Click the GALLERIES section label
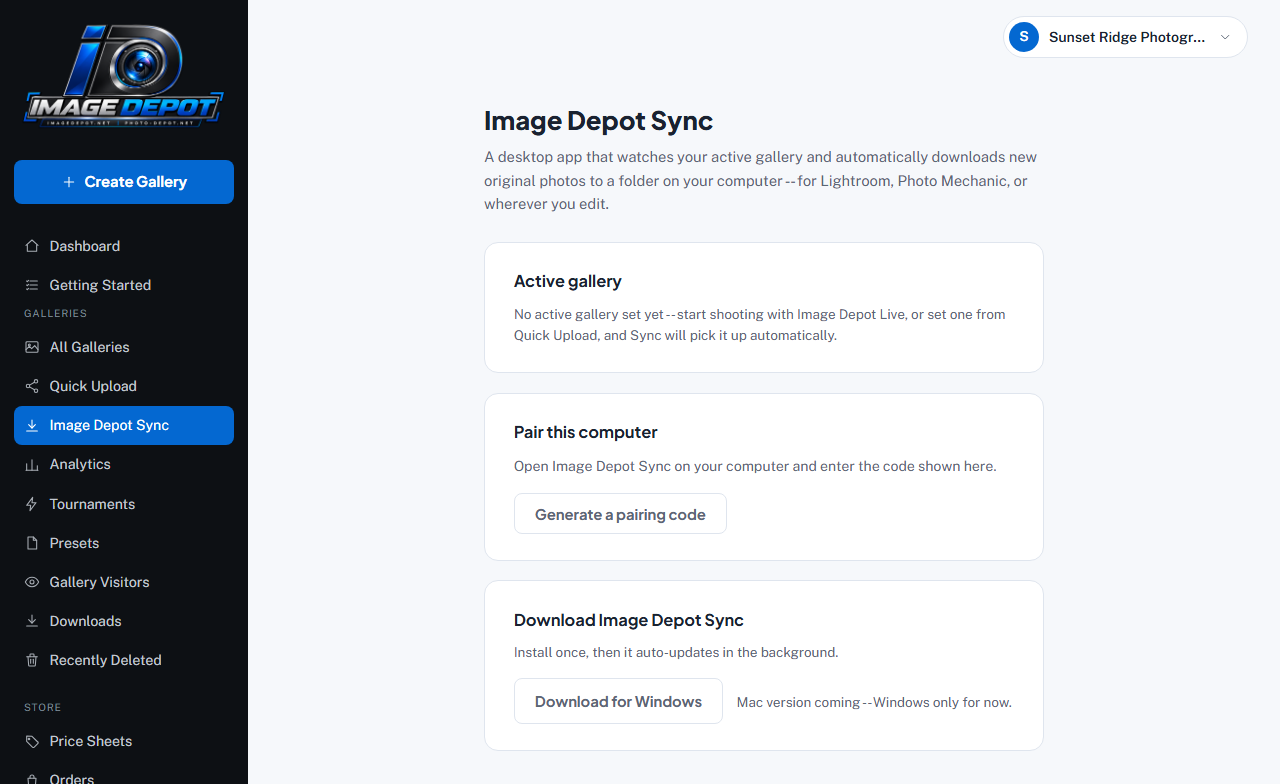1280x784 pixels. pyautogui.click(x=56, y=313)
